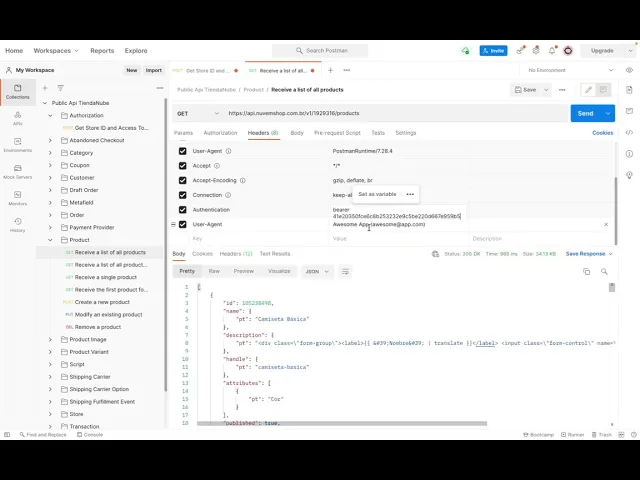Screen dimensions: 640x480
Task: Open collections panel more options ellipsis
Action: (160, 88)
